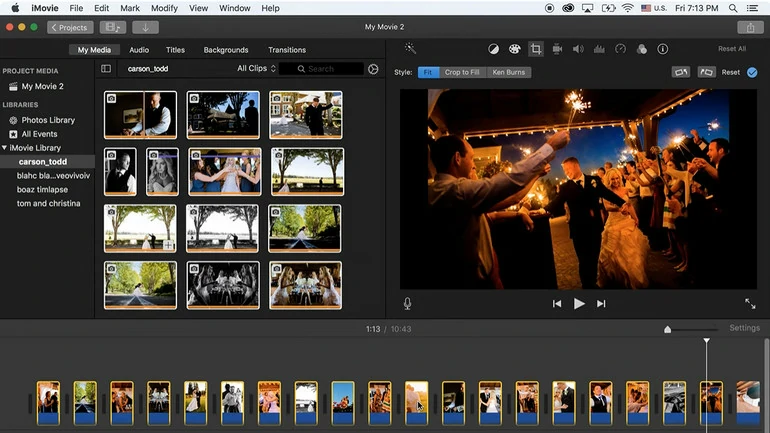Screen dimensions: 770x433
Task: Open the clip information icon
Action: (662, 49)
